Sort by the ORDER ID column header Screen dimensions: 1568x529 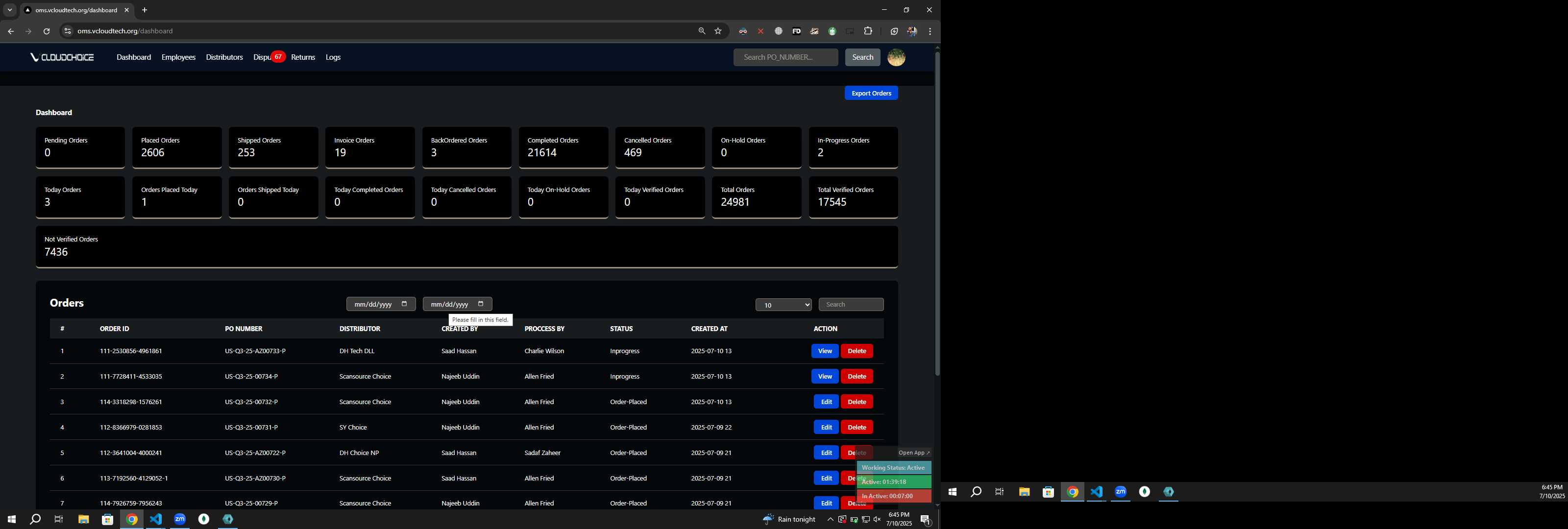tap(115, 329)
